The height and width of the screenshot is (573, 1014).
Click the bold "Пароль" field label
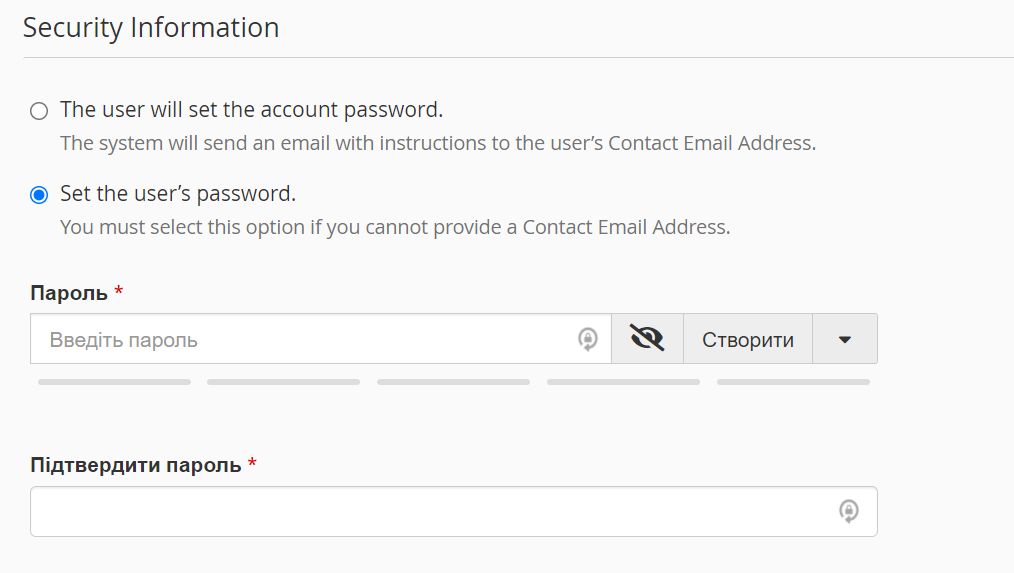point(69,293)
